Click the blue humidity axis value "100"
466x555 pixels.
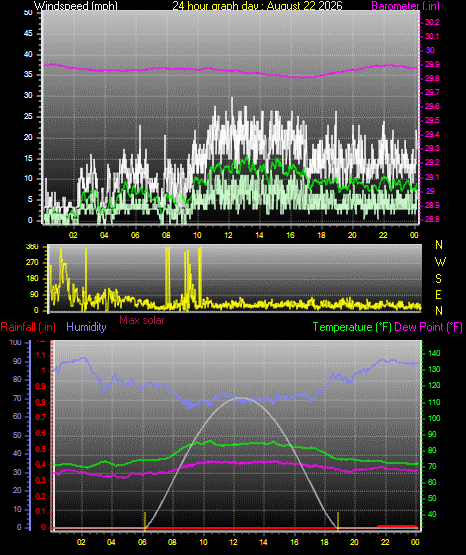point(16,342)
